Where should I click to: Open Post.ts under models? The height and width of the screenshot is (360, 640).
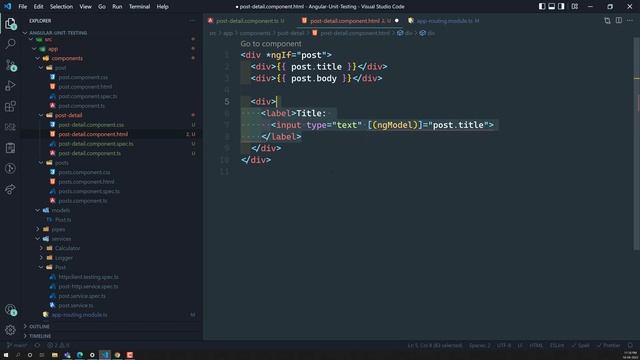coord(63,220)
